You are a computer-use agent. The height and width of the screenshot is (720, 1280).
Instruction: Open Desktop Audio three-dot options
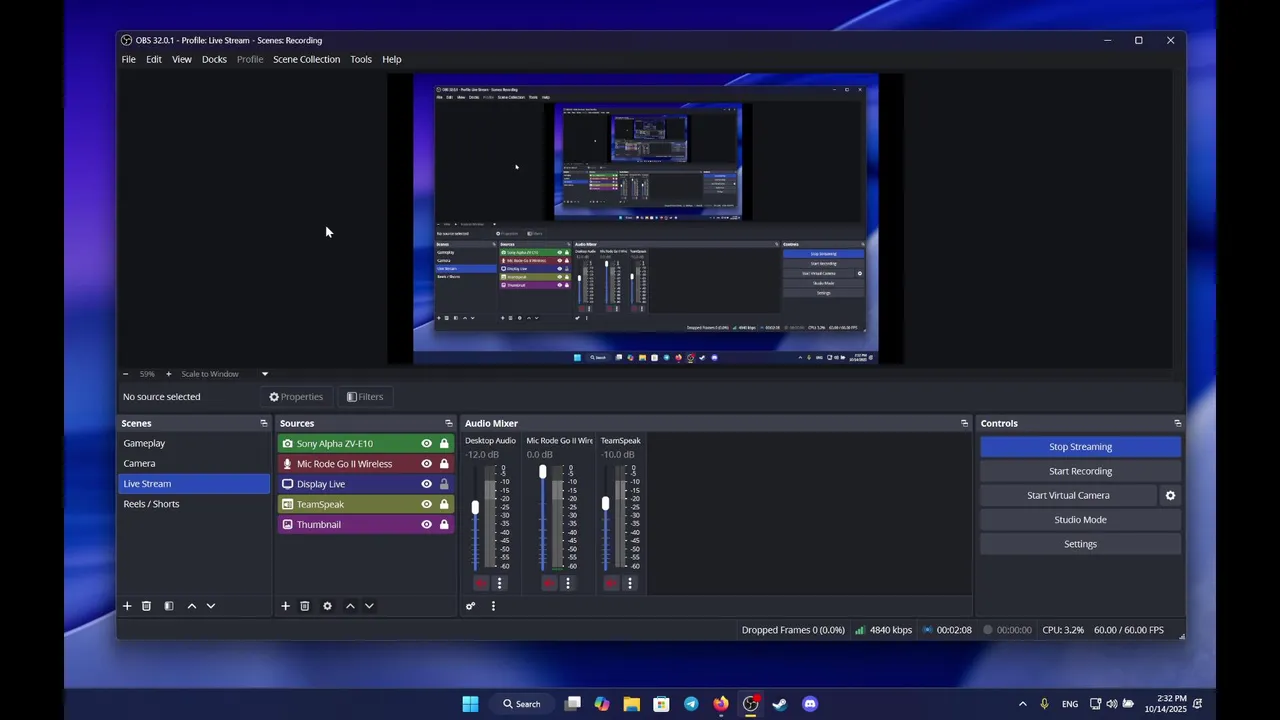point(500,583)
